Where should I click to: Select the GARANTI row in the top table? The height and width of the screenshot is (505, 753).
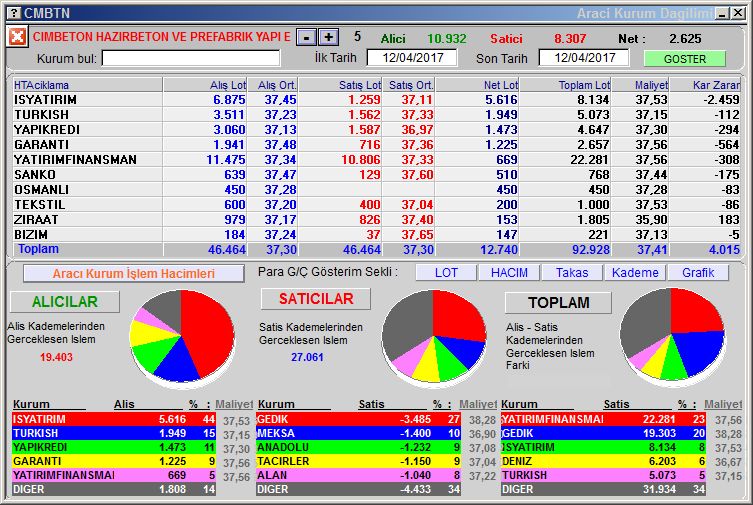(x=376, y=144)
